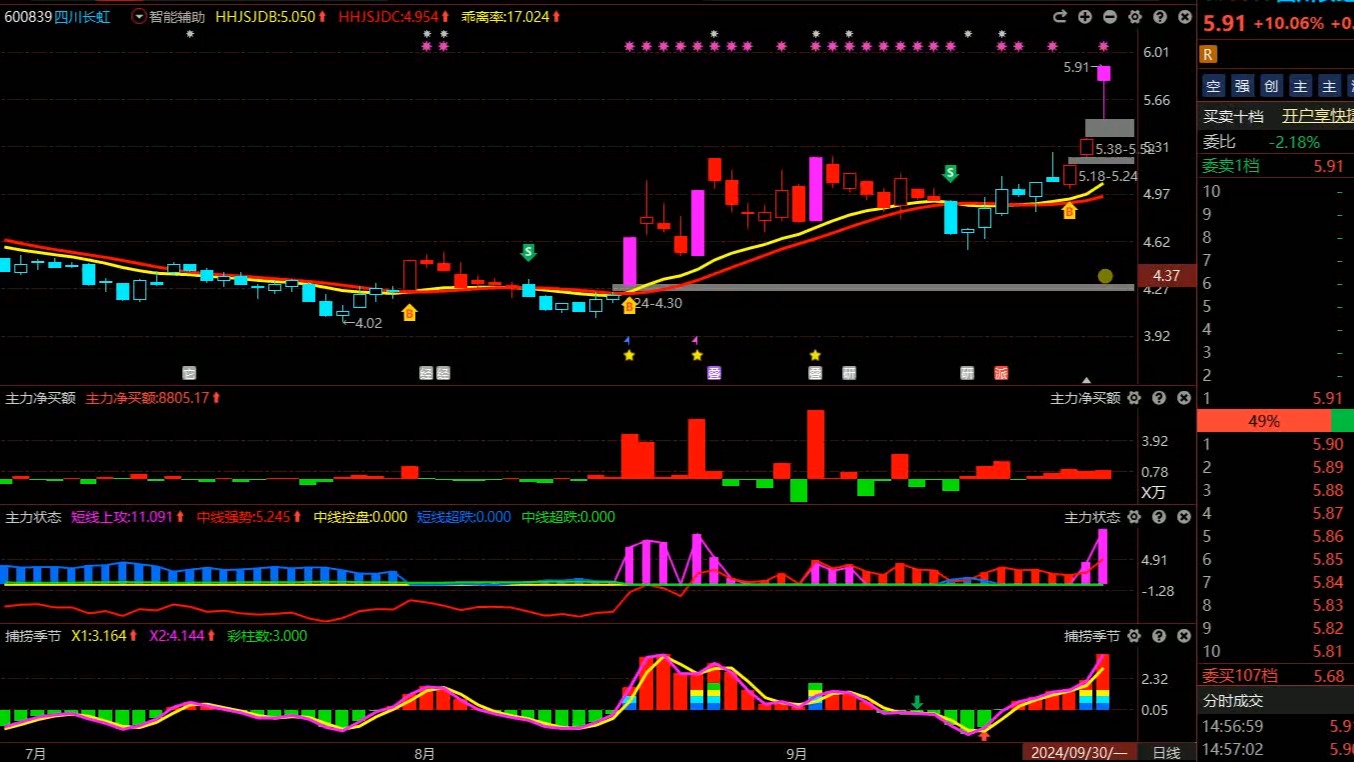
Task: Click the green S sell signal in September
Action: pyautogui.click(x=950, y=173)
